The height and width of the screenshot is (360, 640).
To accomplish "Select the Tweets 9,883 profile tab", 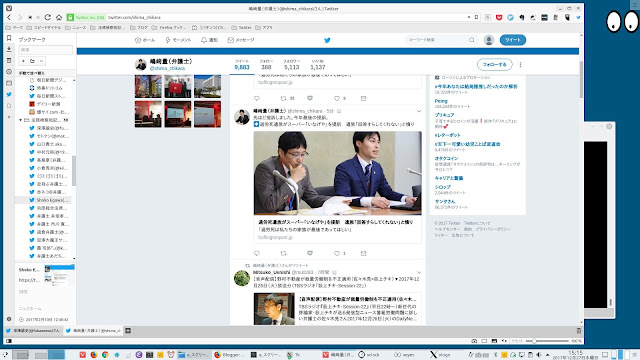I will coord(242,64).
